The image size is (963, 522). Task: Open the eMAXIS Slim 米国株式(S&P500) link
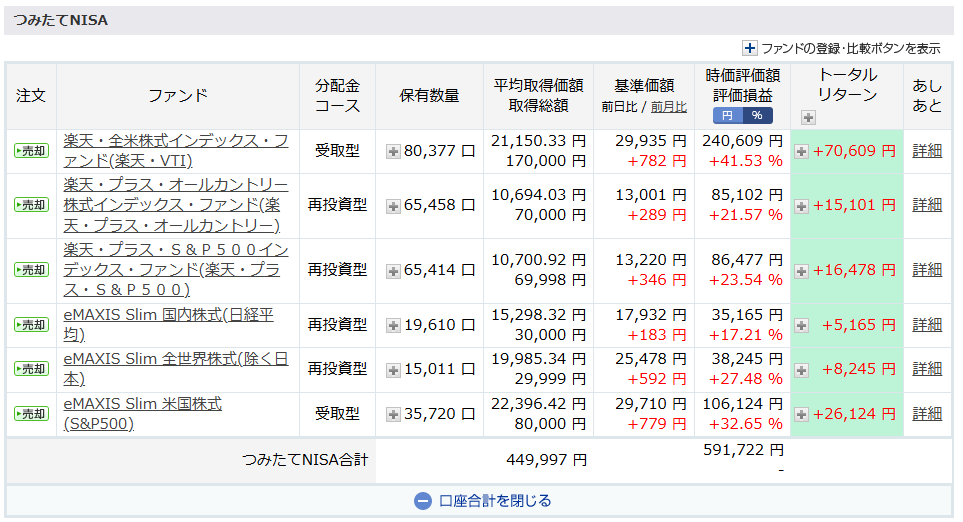142,413
